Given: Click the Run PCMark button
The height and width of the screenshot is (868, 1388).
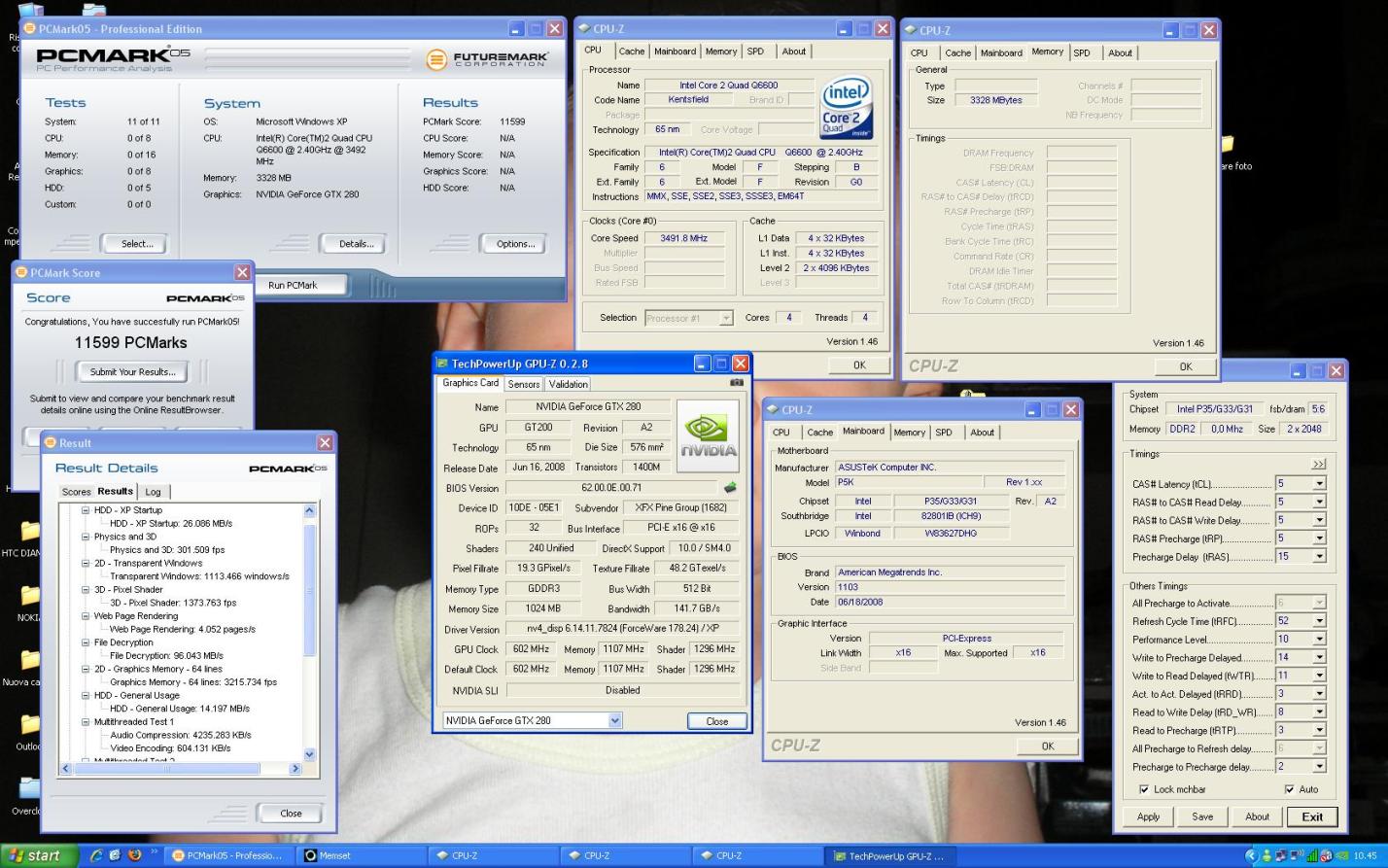Looking at the screenshot, I should pyautogui.click(x=293, y=285).
